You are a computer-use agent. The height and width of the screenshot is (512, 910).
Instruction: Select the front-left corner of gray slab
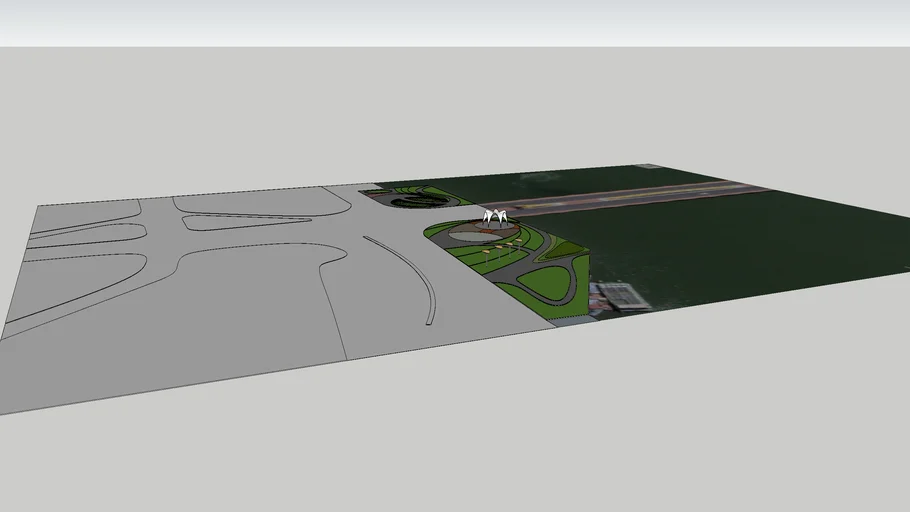point(6,410)
